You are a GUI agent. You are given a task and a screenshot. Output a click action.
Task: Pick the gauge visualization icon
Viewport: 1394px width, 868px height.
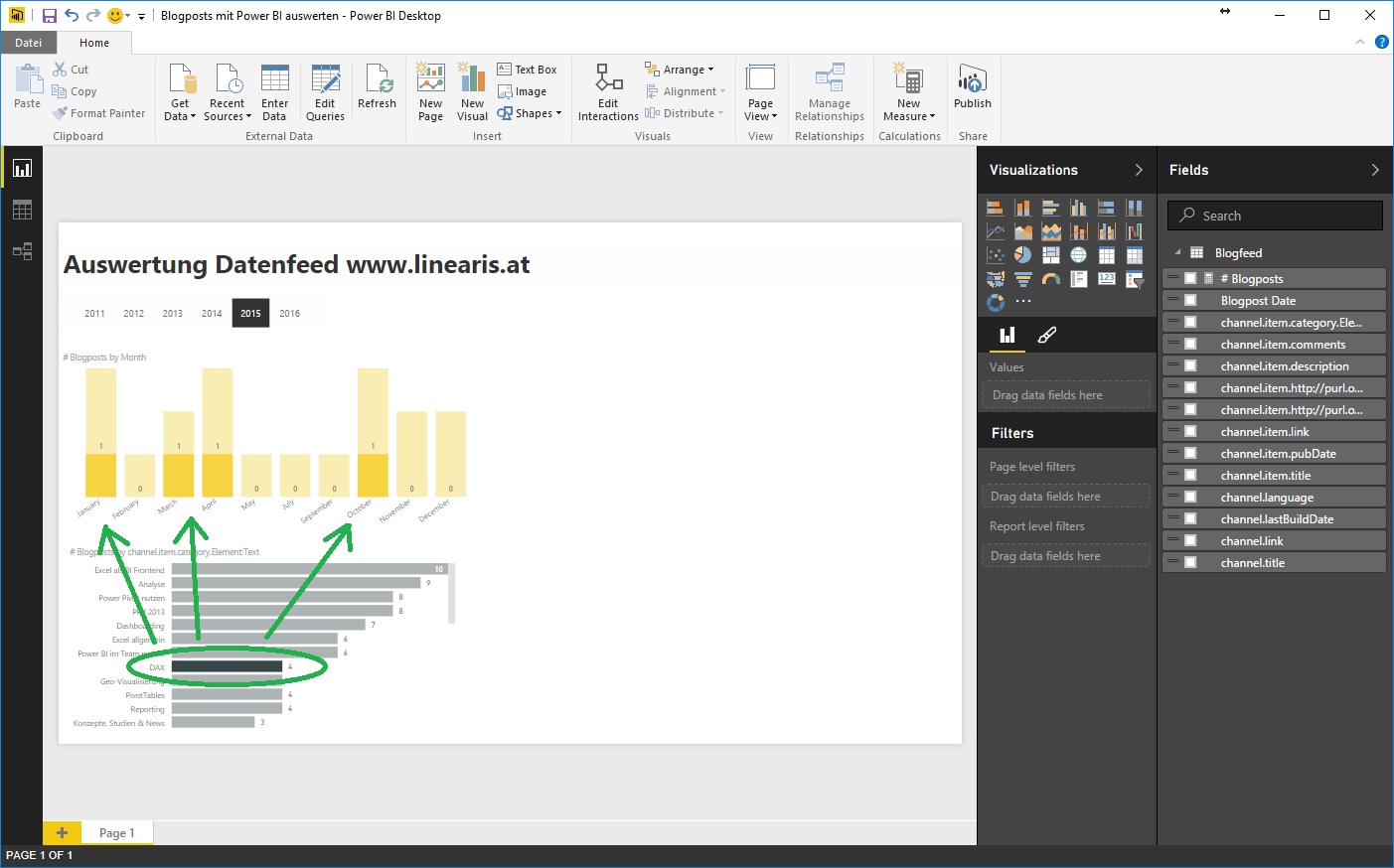1050,279
